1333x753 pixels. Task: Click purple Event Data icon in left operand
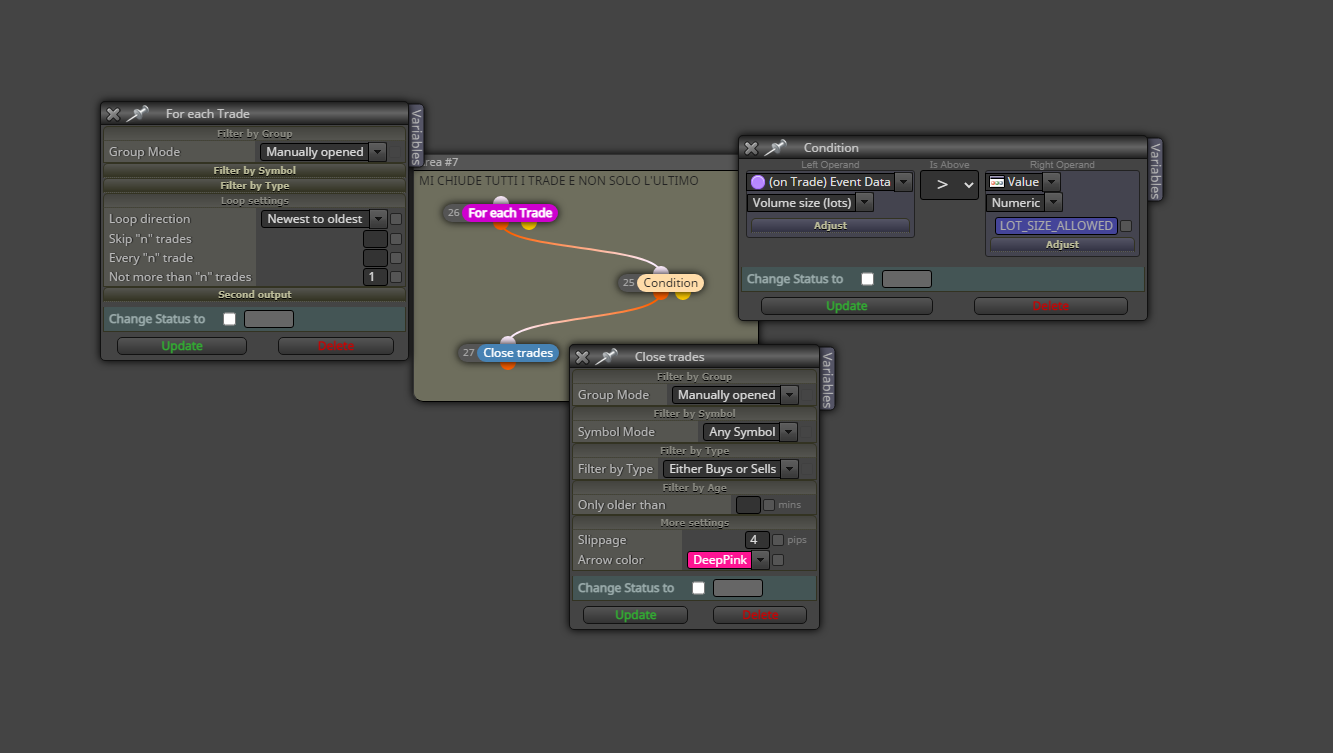pyautogui.click(x=757, y=182)
